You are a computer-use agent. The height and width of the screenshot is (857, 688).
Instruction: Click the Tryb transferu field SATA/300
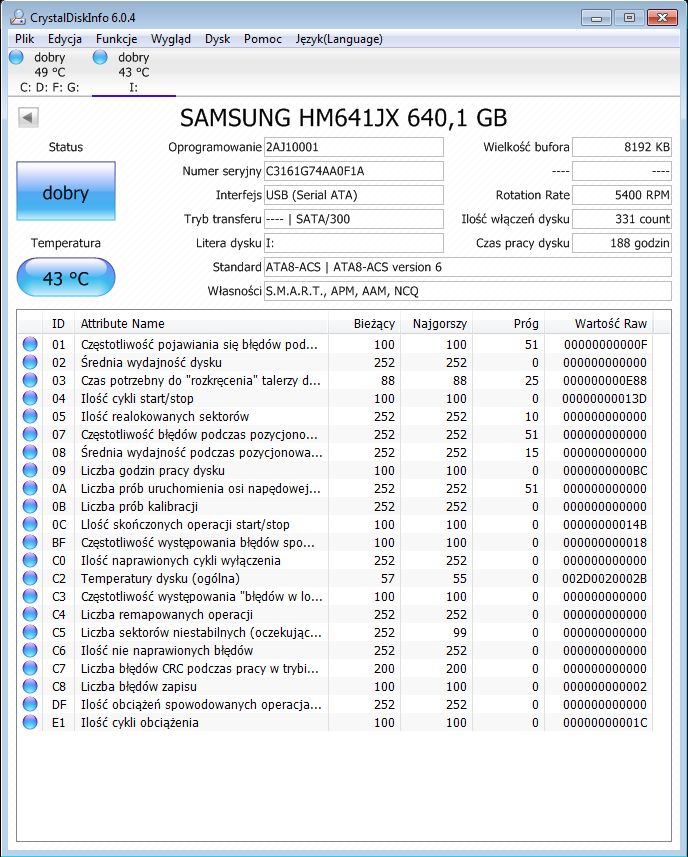click(x=354, y=219)
